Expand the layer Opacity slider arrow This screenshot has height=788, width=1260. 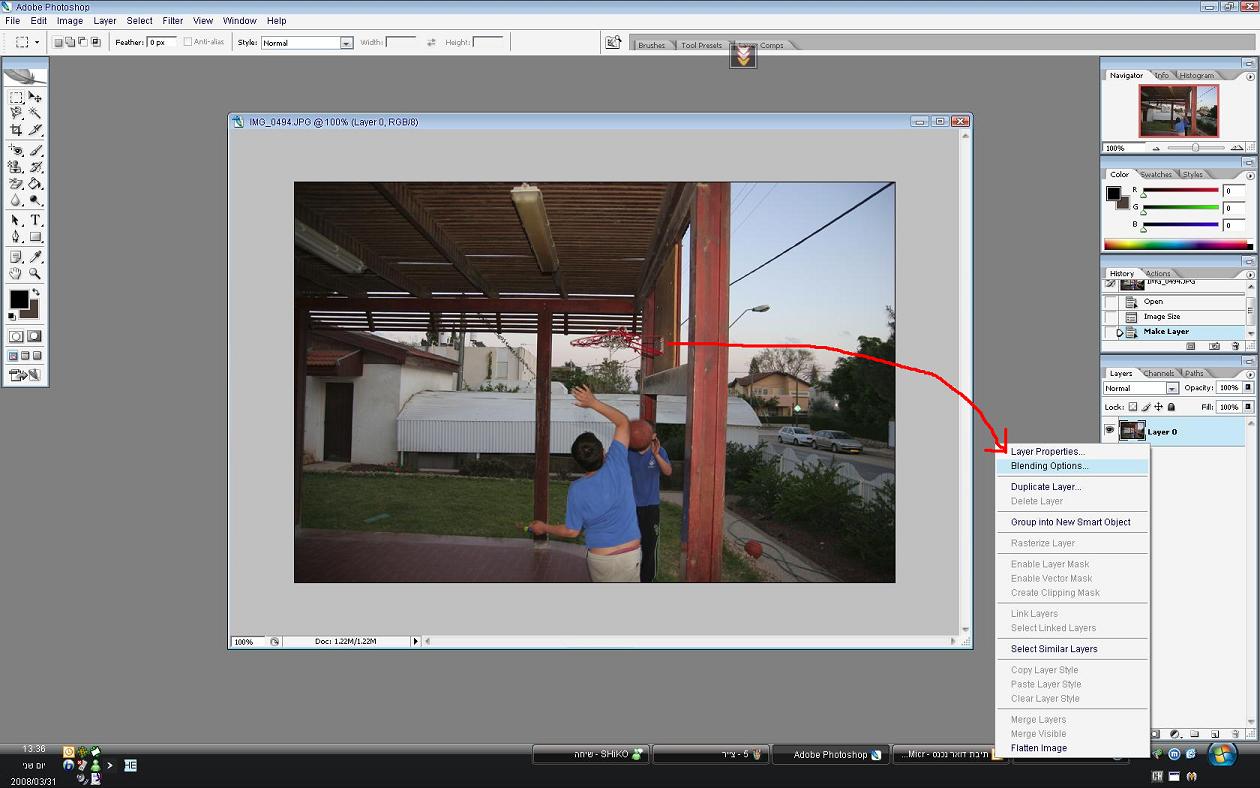point(1248,388)
